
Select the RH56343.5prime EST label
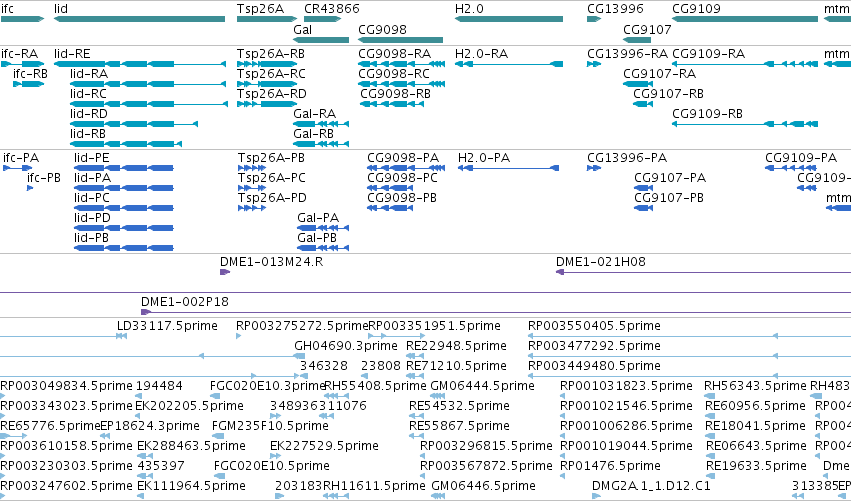click(755, 386)
